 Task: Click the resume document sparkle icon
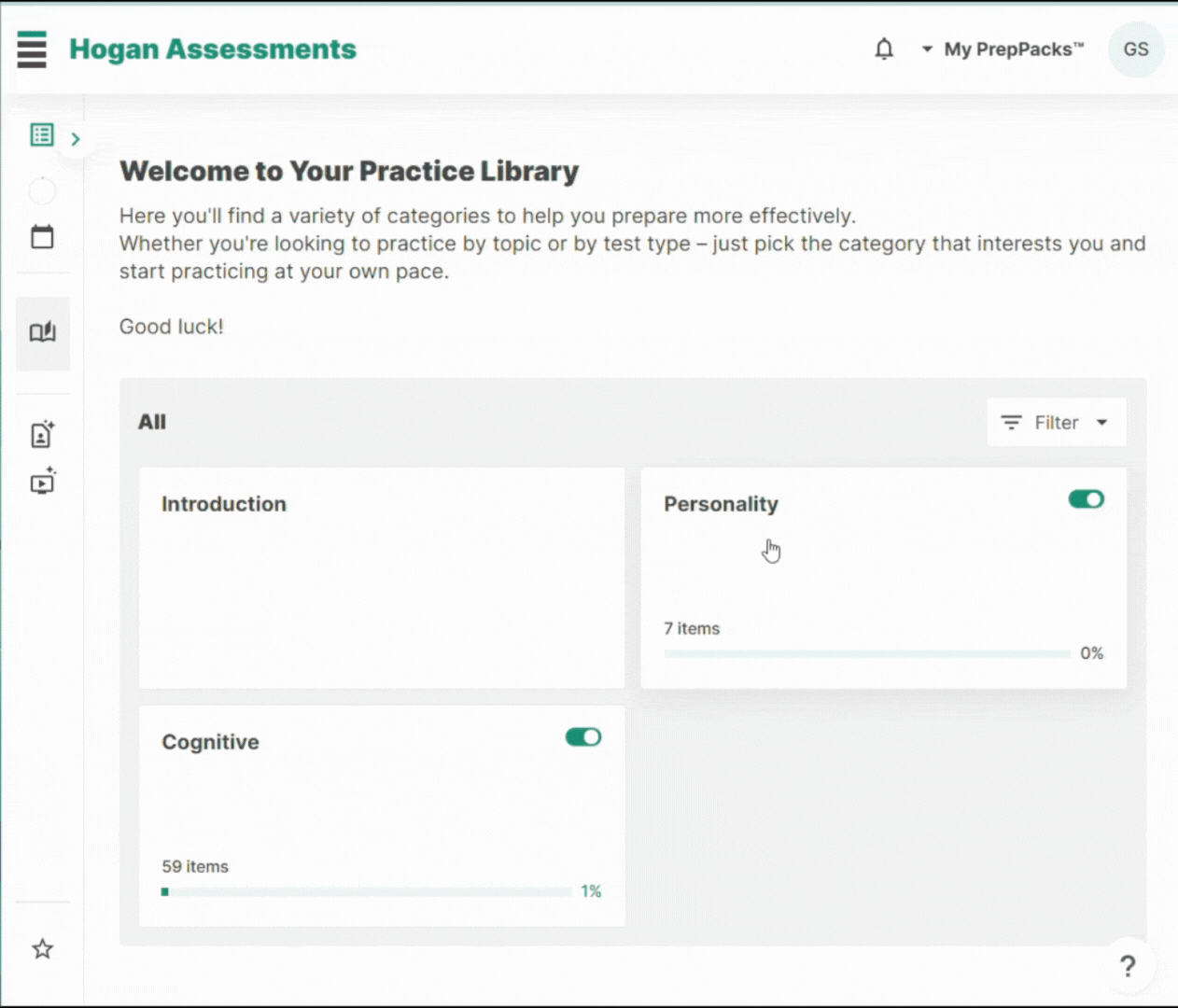(42, 434)
